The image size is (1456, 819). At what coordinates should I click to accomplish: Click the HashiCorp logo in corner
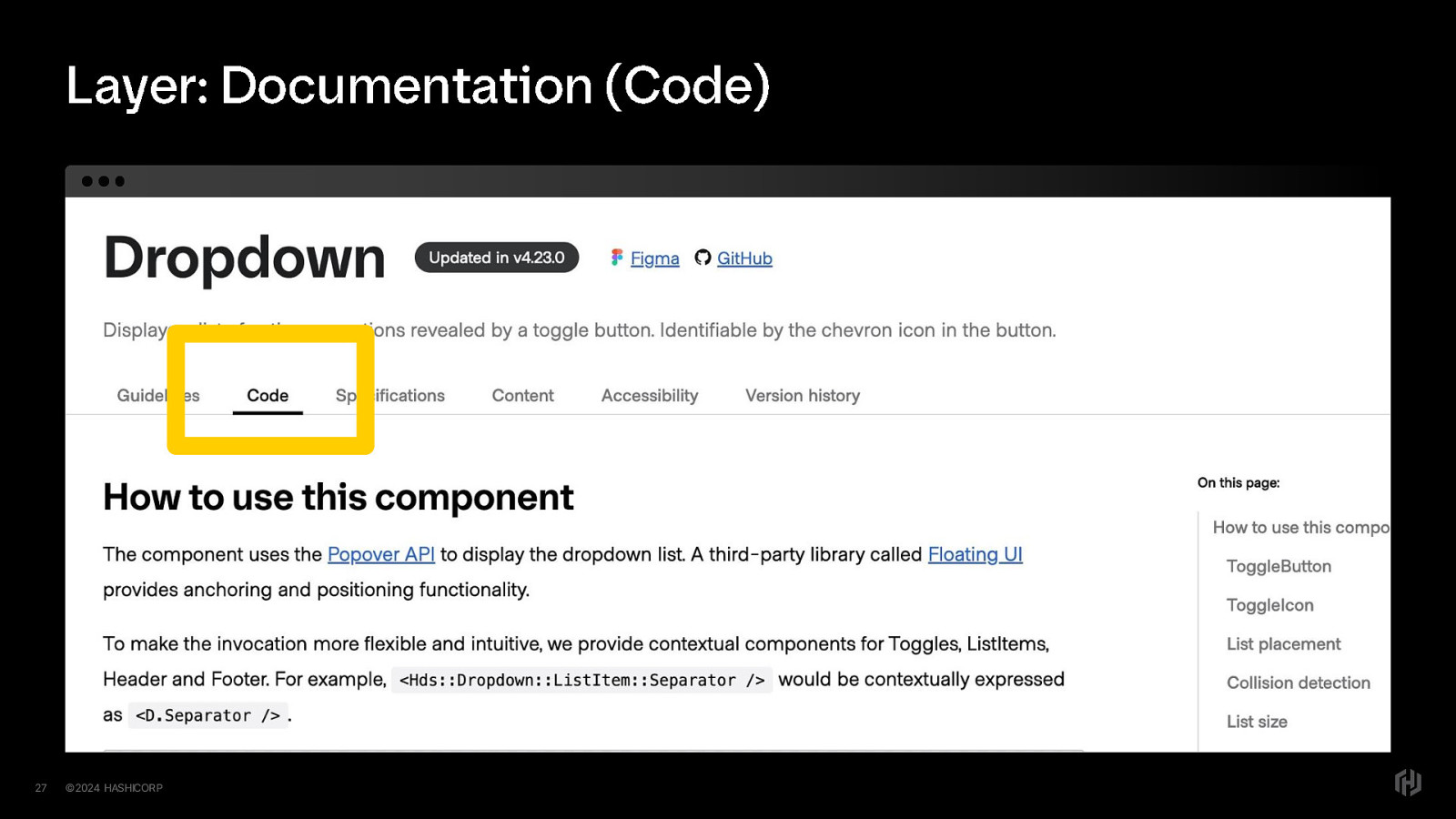coord(1407,783)
